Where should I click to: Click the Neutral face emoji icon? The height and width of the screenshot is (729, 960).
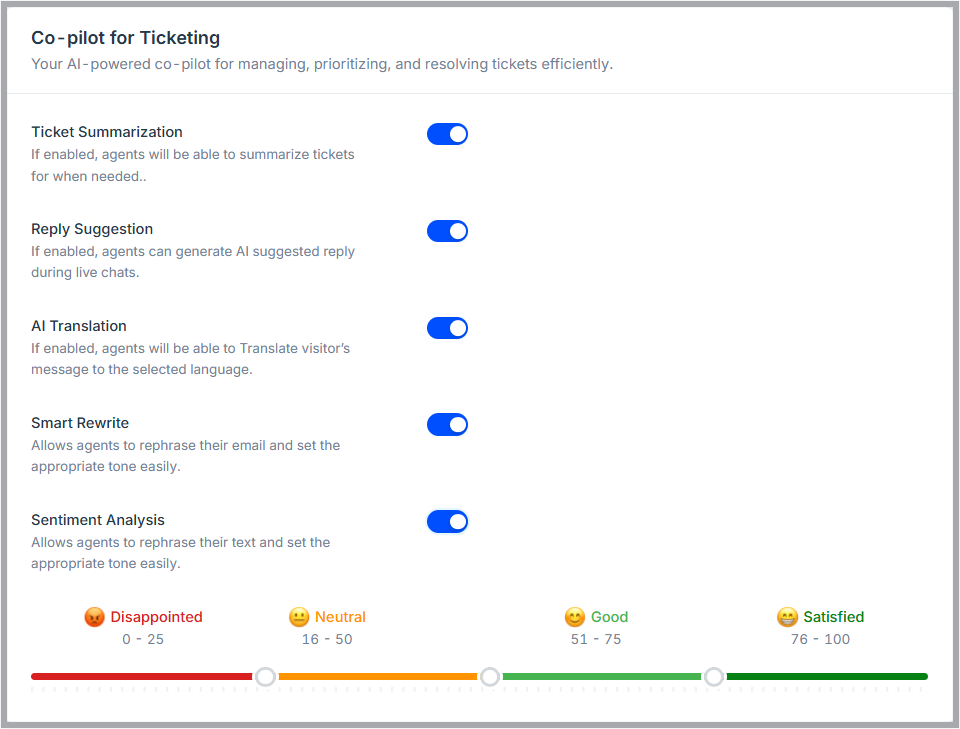click(299, 617)
